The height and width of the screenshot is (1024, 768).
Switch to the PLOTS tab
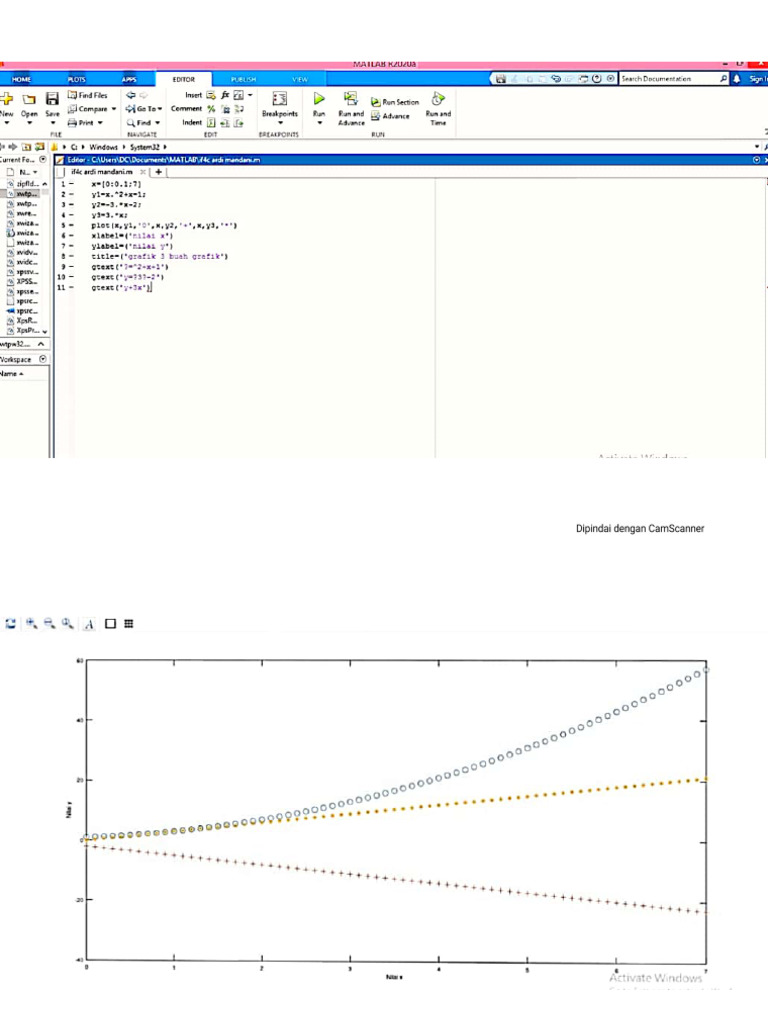coord(77,79)
